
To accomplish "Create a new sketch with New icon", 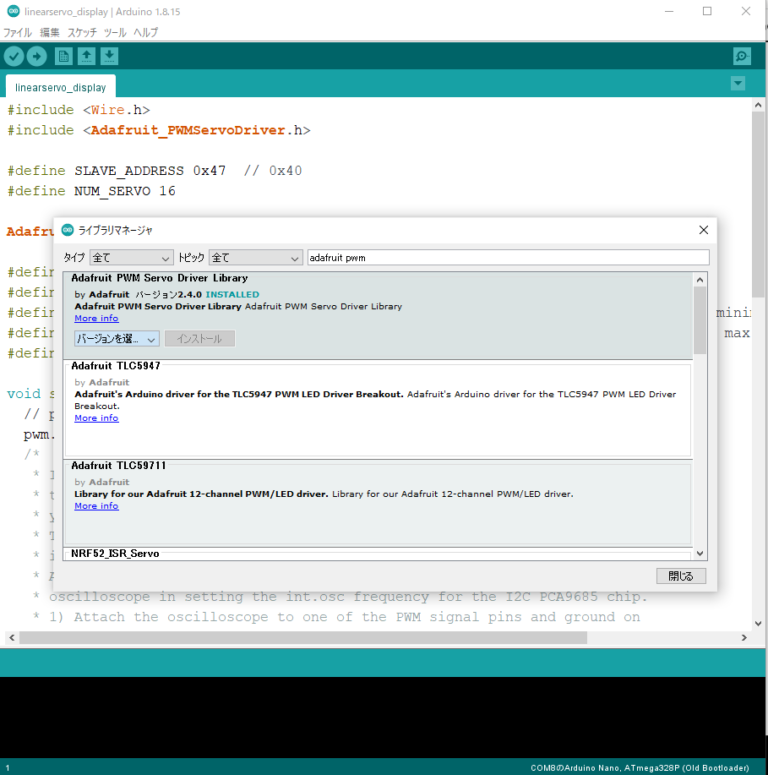I will 64,57.
